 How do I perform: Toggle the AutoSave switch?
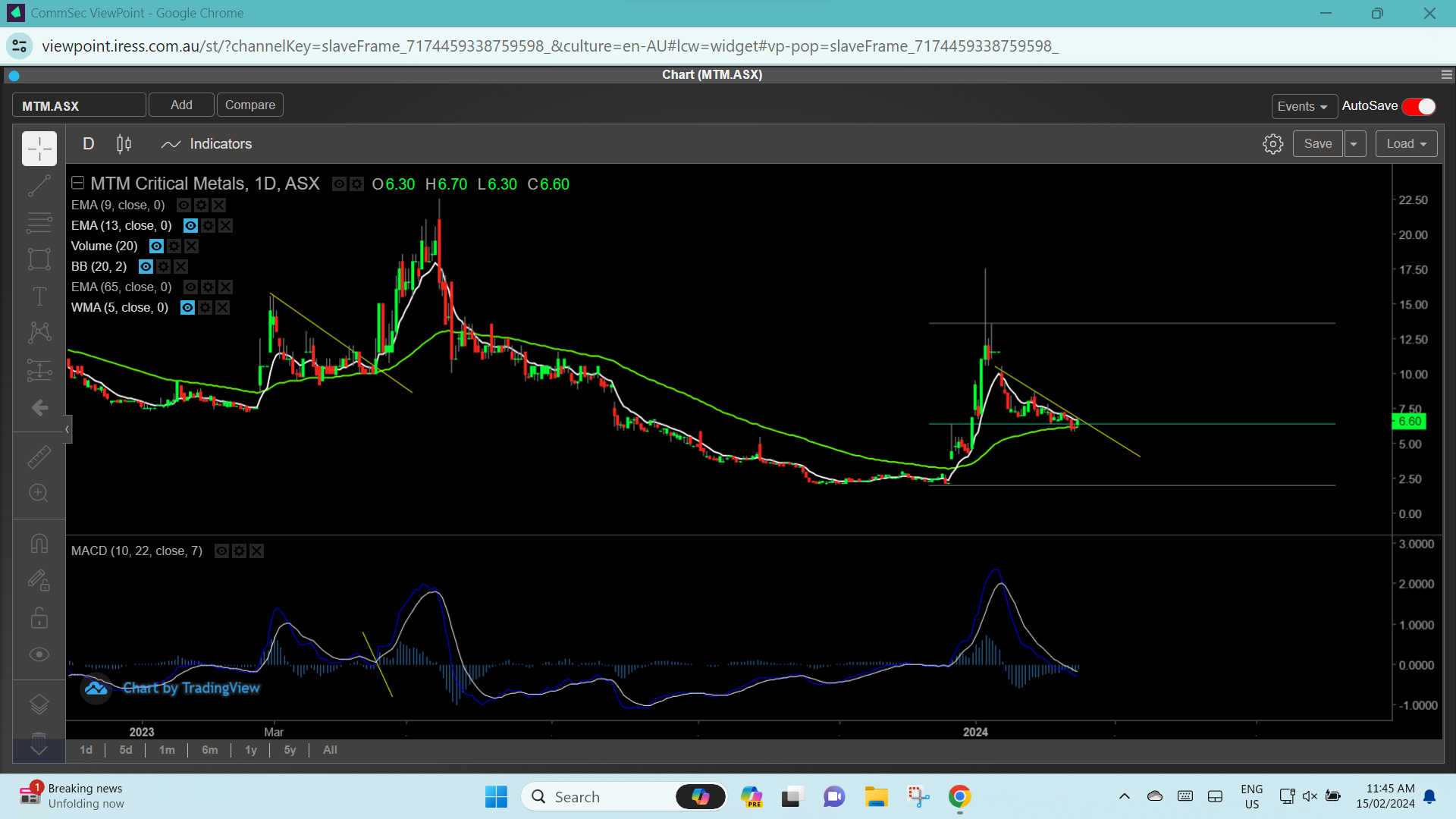click(x=1419, y=106)
